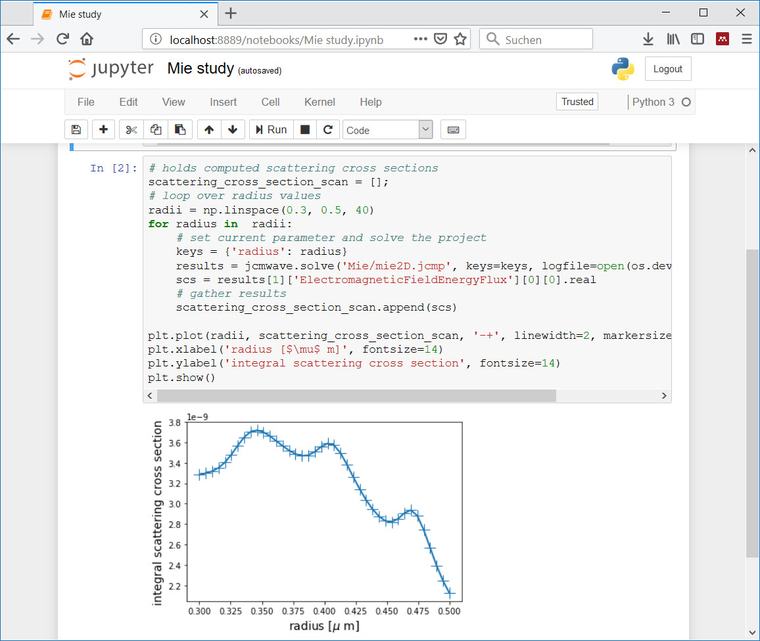
Task: Open the browser library icon
Action: [x=673, y=39]
